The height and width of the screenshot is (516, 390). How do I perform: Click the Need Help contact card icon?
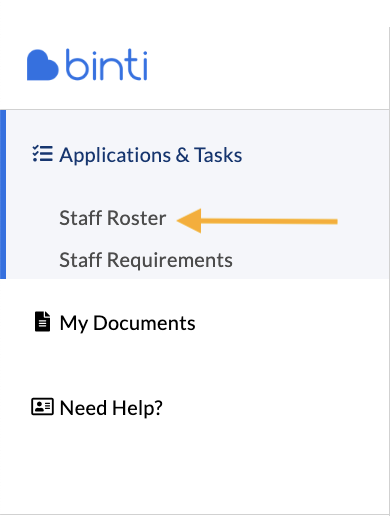pos(42,407)
